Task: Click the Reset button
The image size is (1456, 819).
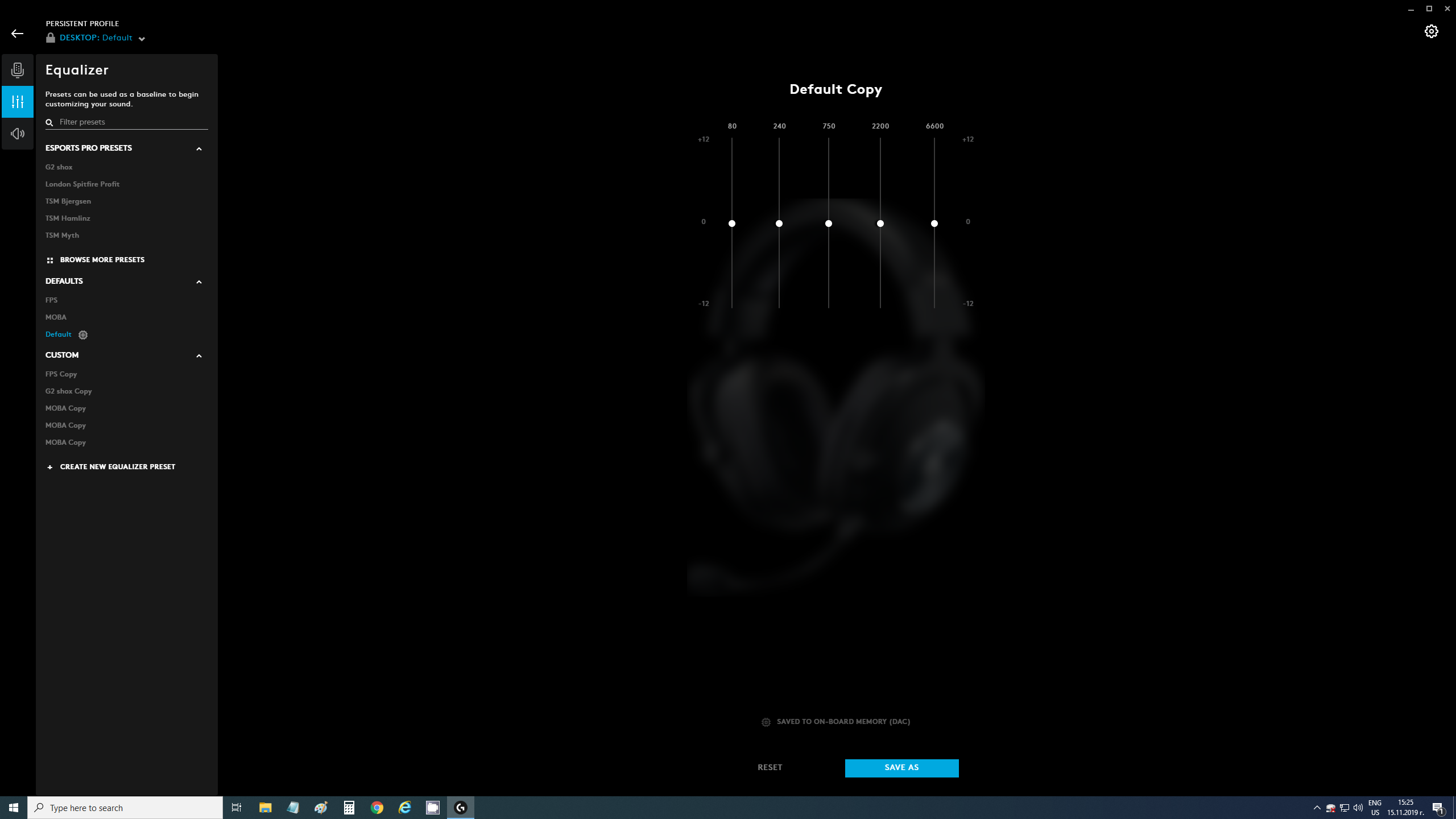Action: click(x=770, y=767)
